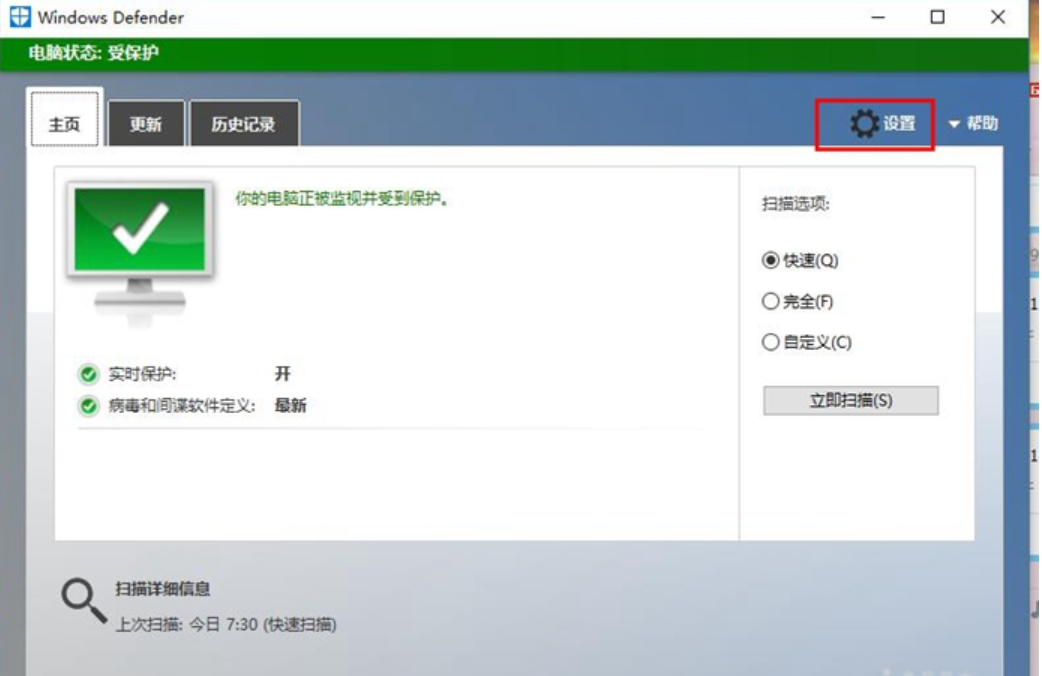Click the 扫描选项: label
Viewport: 1042px width, 676px height.
click(795, 203)
